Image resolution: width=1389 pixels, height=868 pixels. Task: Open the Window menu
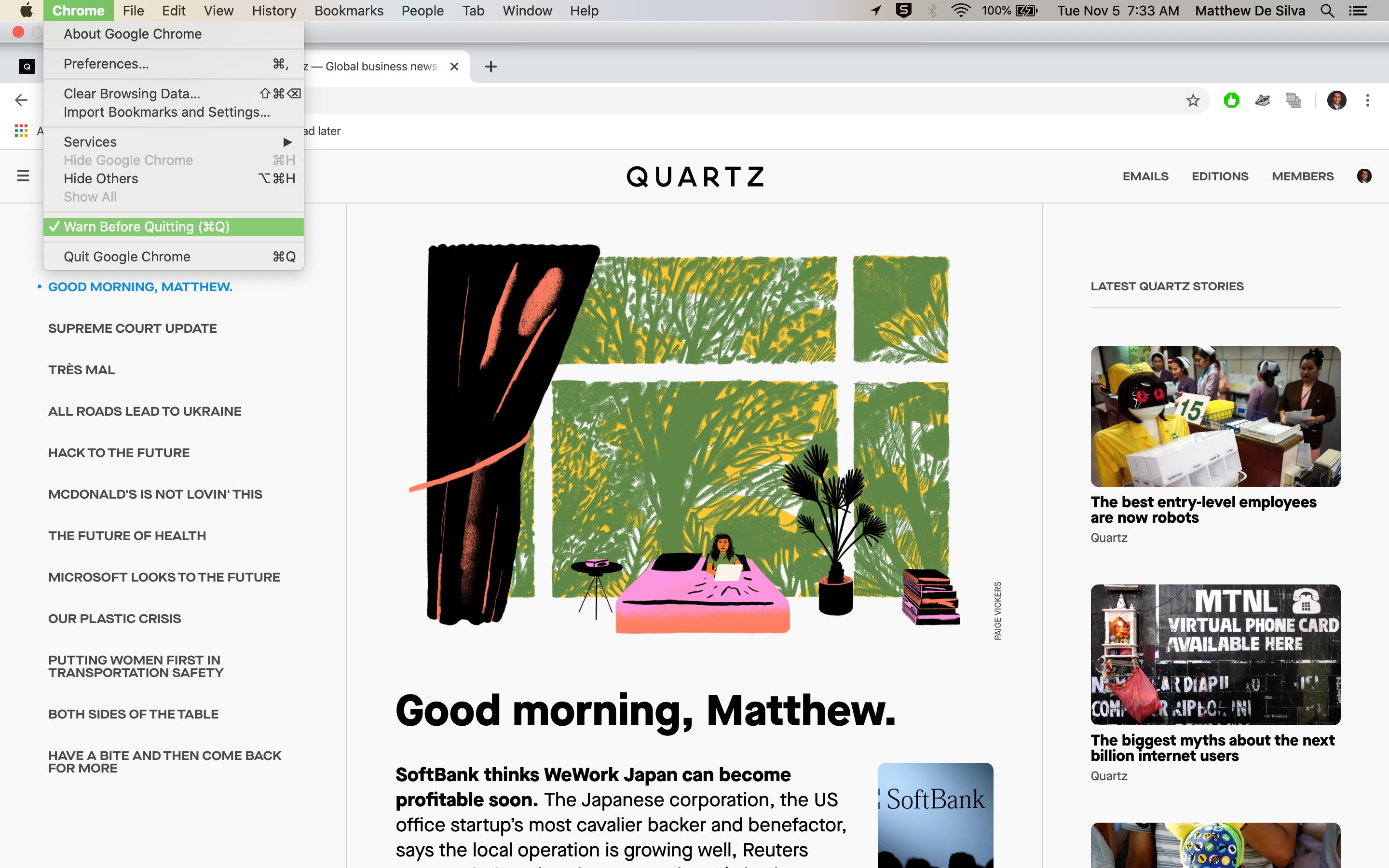point(527,10)
